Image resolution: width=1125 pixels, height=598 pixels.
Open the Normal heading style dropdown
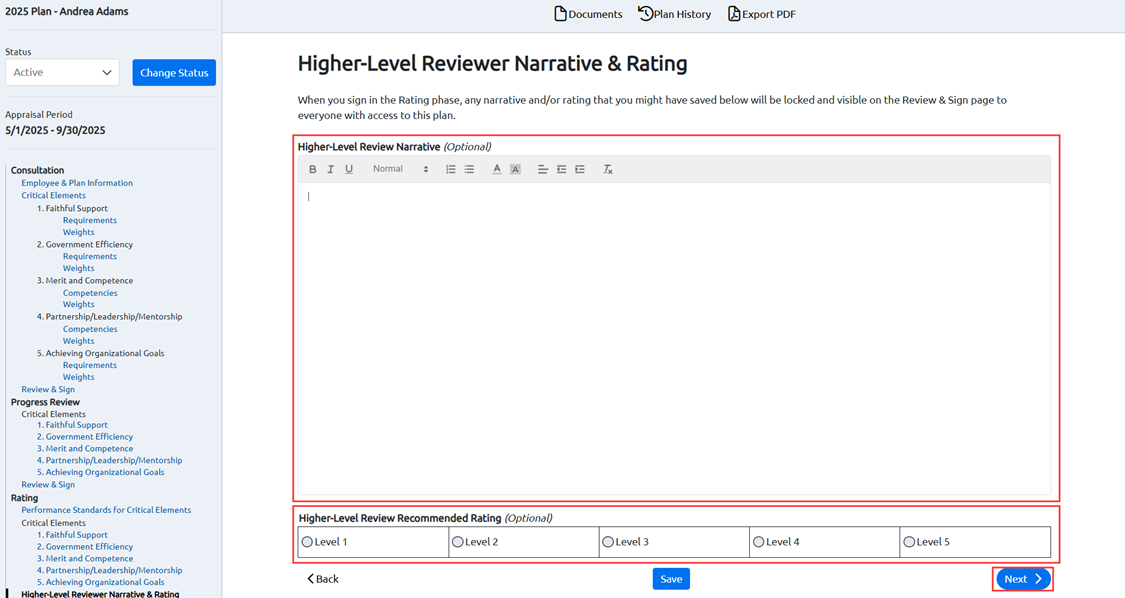(x=400, y=169)
